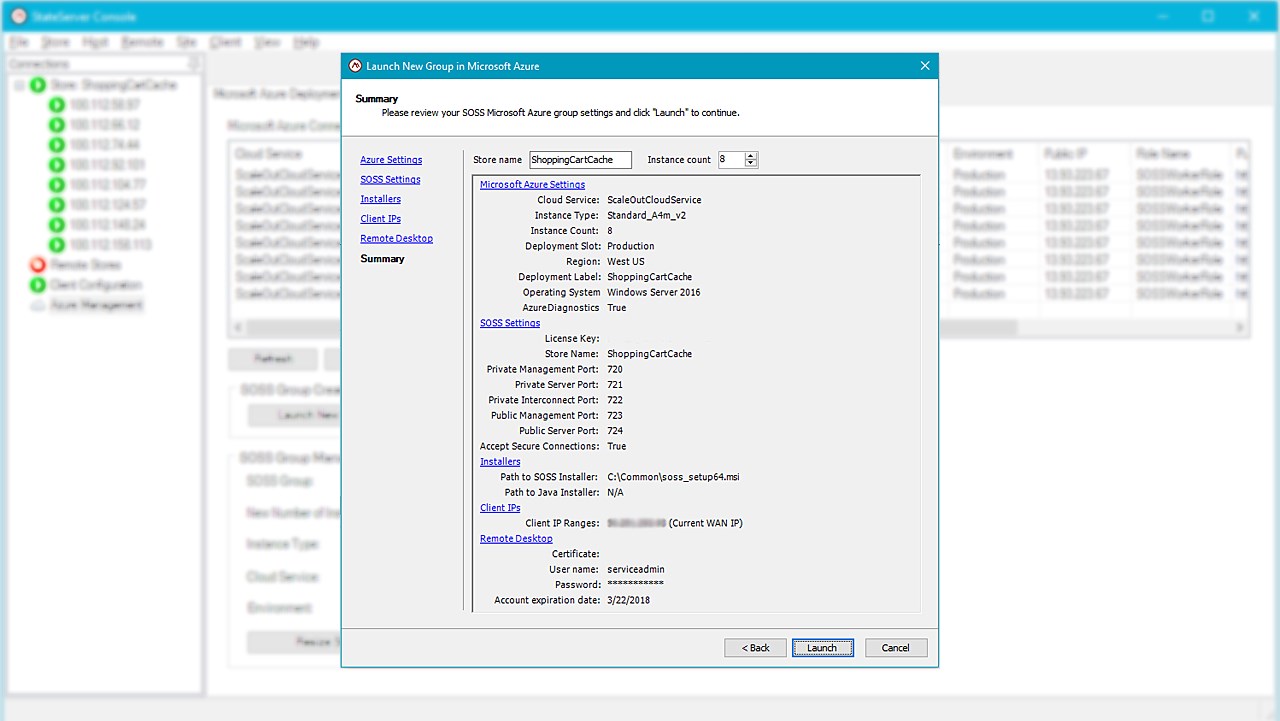Click the green host icon for 100.112.104.77
Screen dimensions: 1280x721
pos(57,185)
